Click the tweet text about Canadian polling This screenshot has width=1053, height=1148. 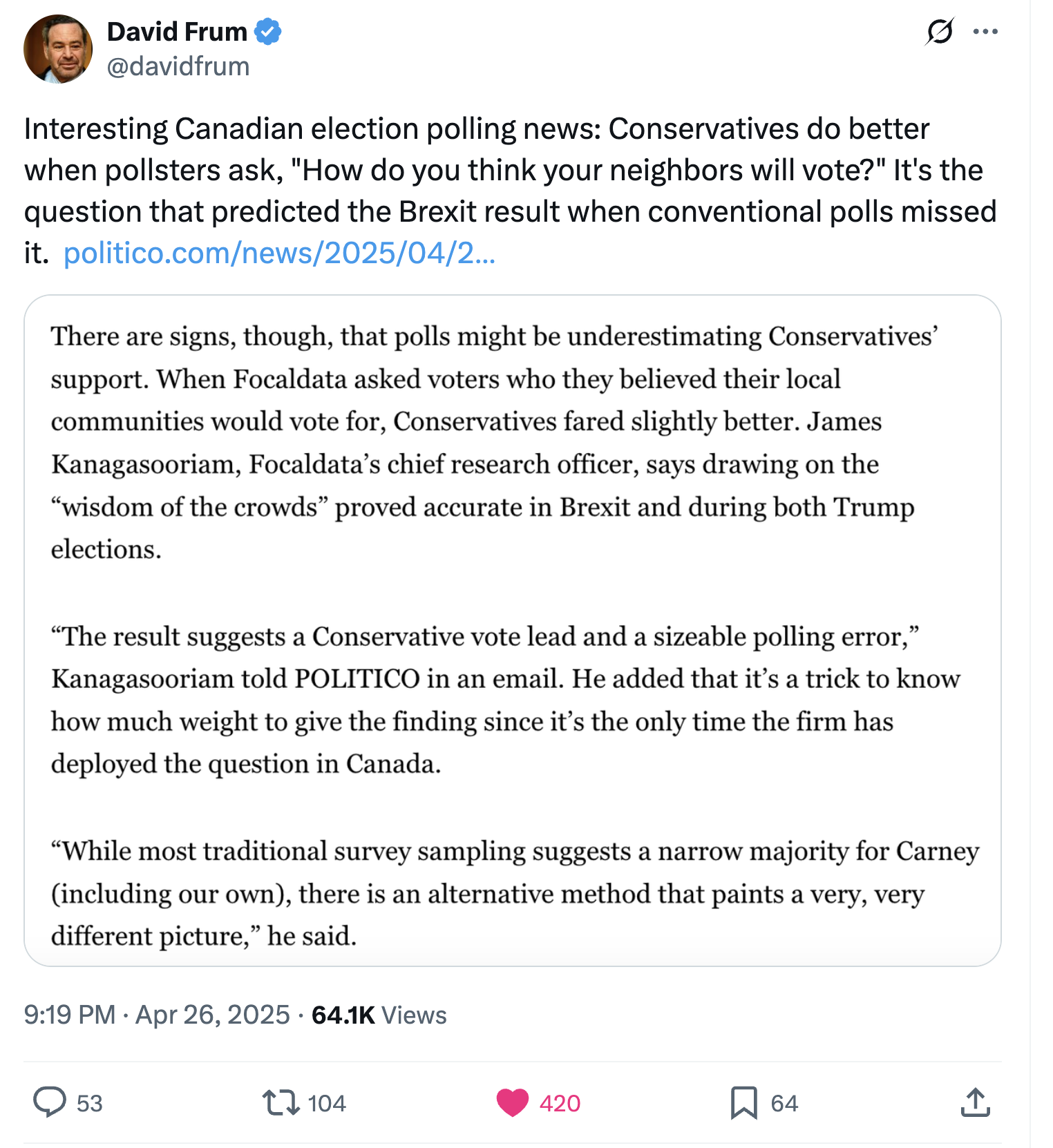(x=511, y=191)
